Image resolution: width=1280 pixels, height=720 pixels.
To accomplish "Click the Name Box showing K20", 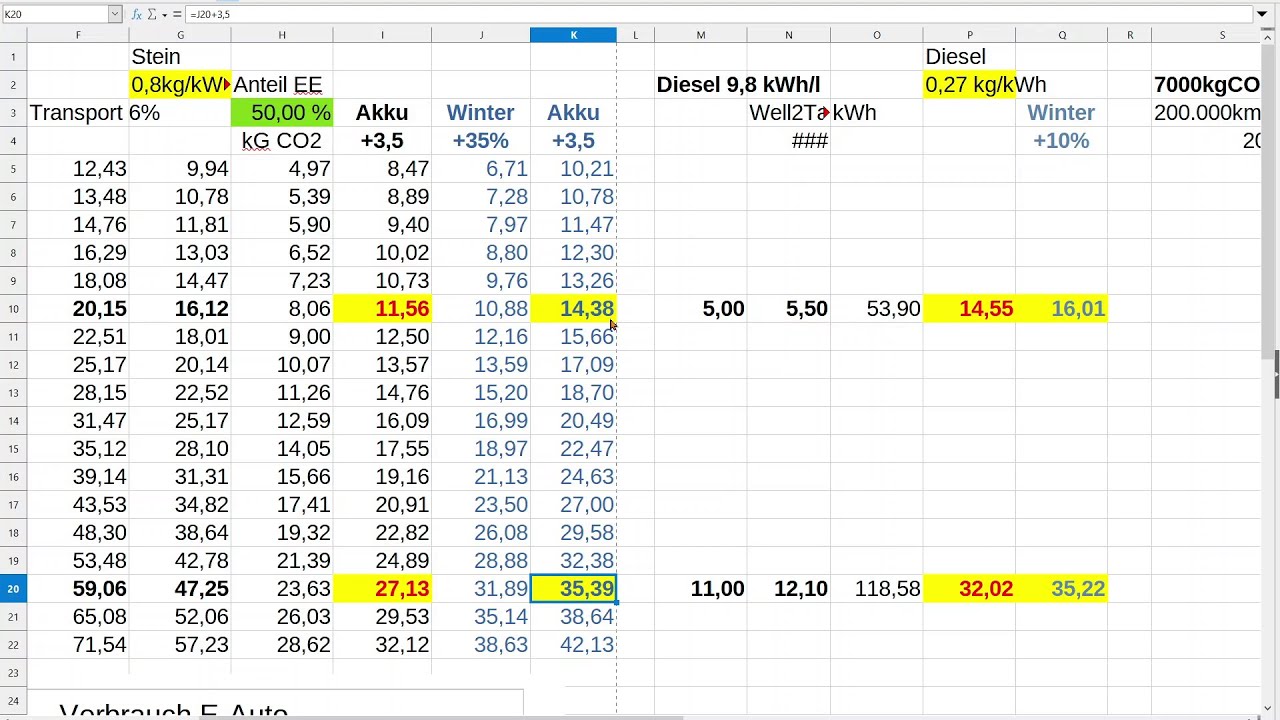I will point(55,14).
